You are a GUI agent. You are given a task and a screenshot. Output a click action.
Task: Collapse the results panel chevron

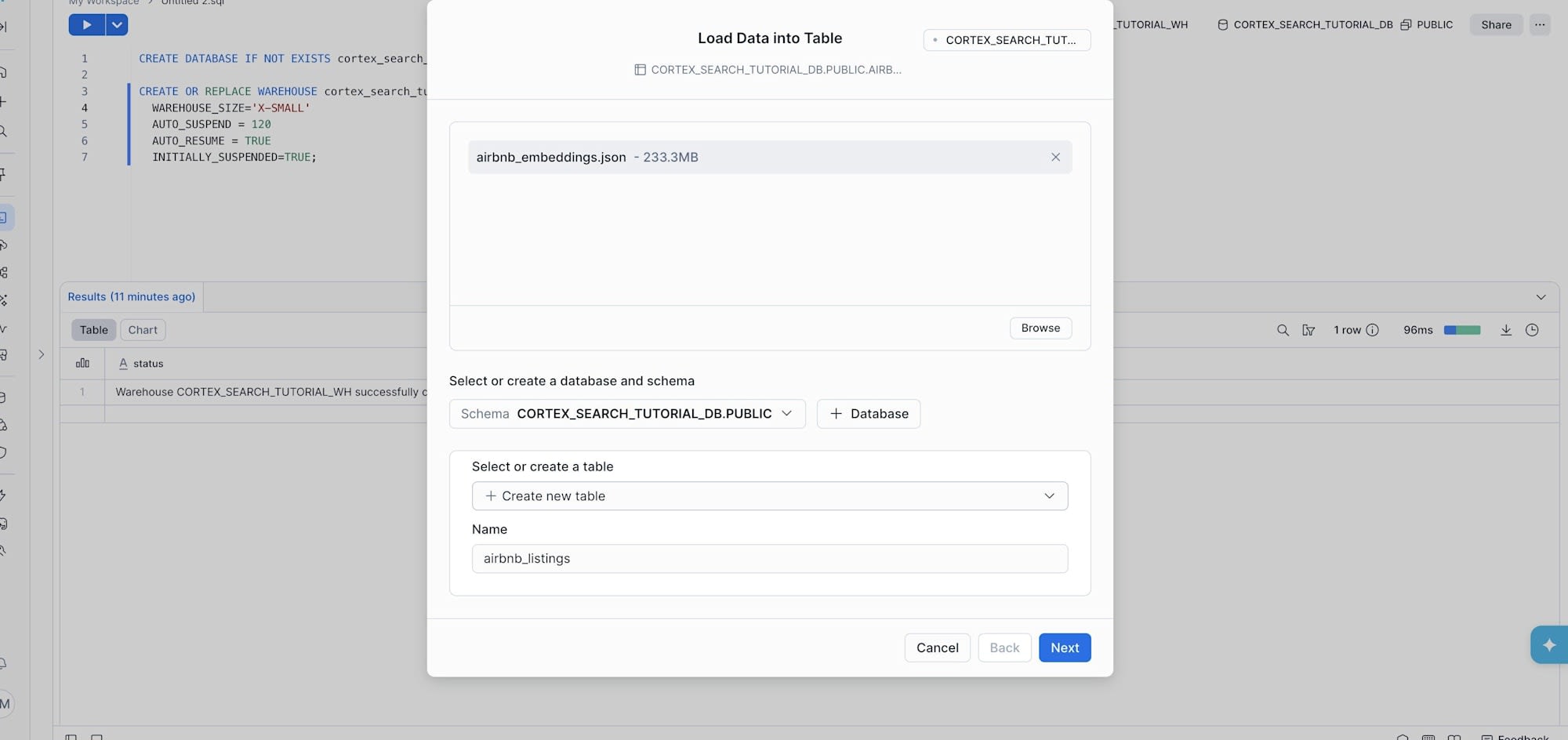coord(1541,297)
